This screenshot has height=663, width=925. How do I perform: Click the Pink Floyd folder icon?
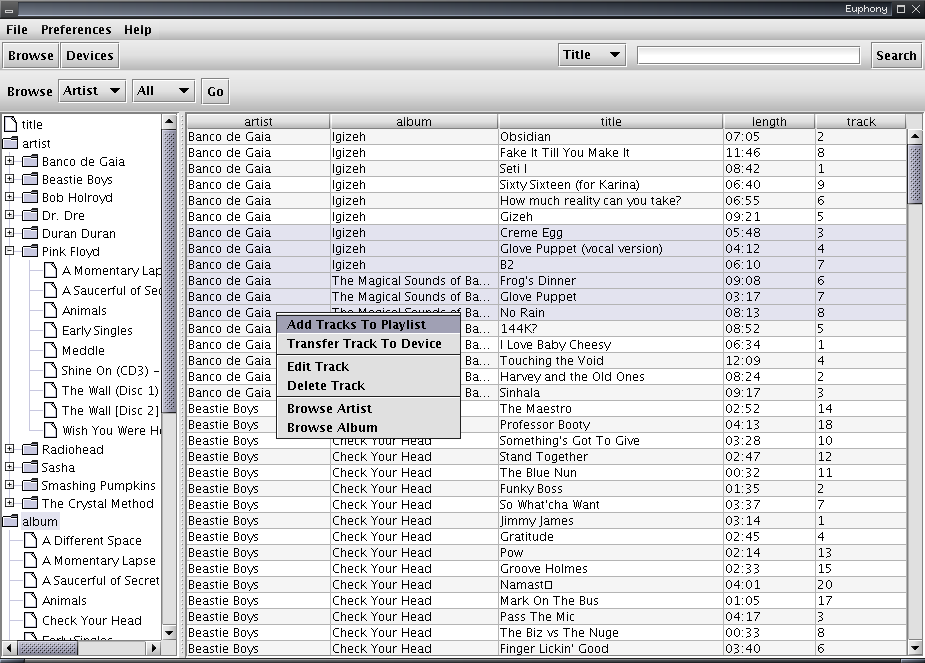tap(30, 251)
